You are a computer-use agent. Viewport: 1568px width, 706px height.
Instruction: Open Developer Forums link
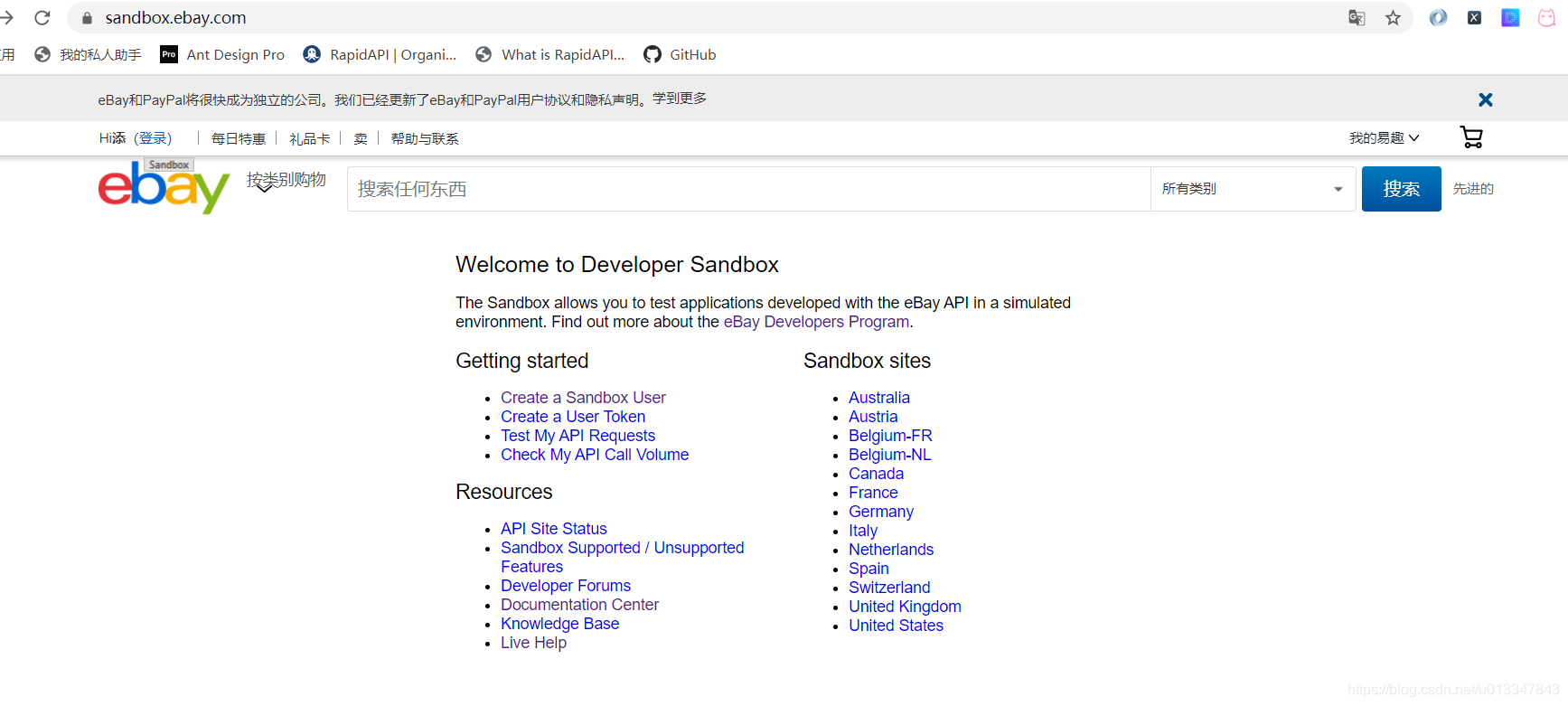pyautogui.click(x=566, y=586)
